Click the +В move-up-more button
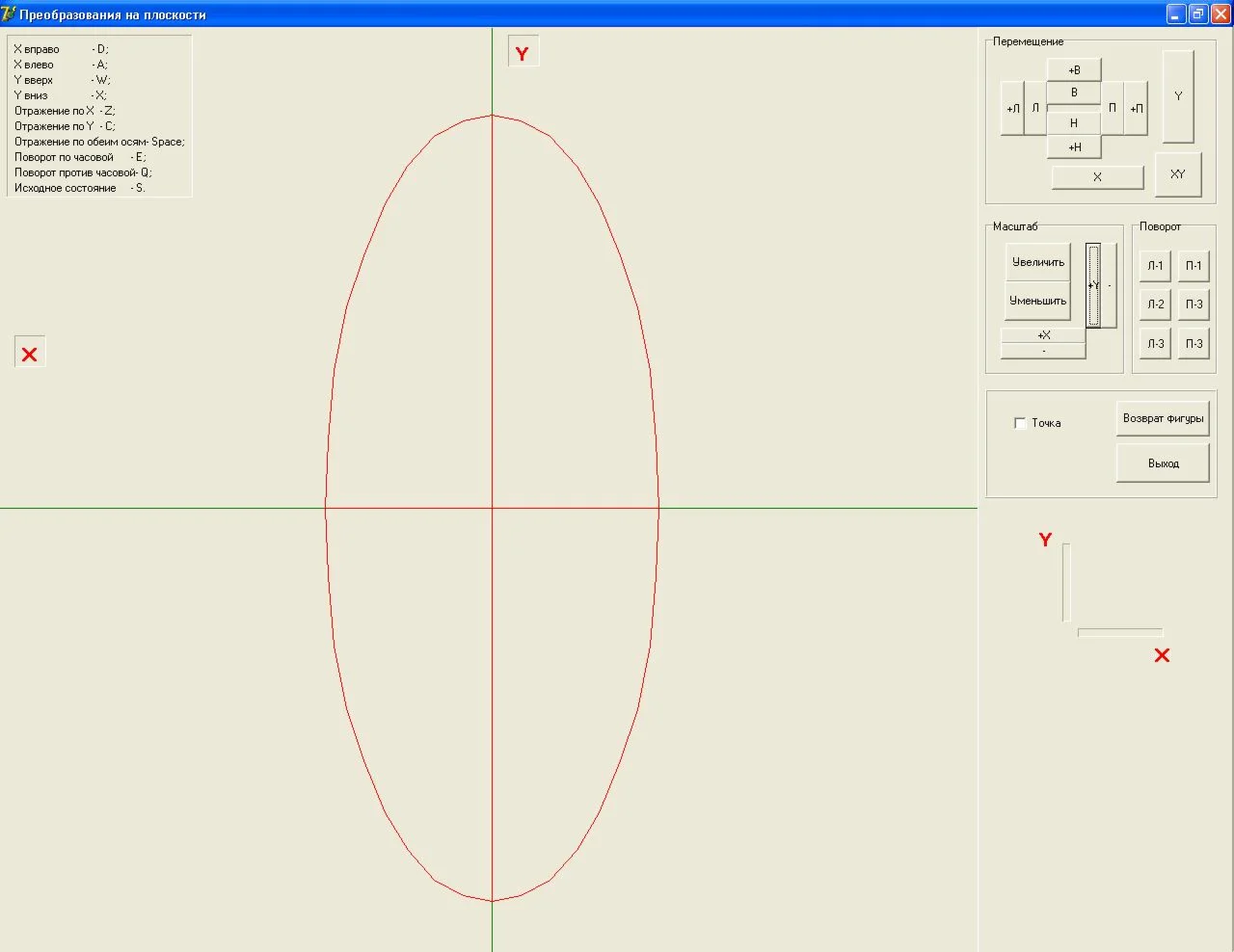 (1073, 70)
